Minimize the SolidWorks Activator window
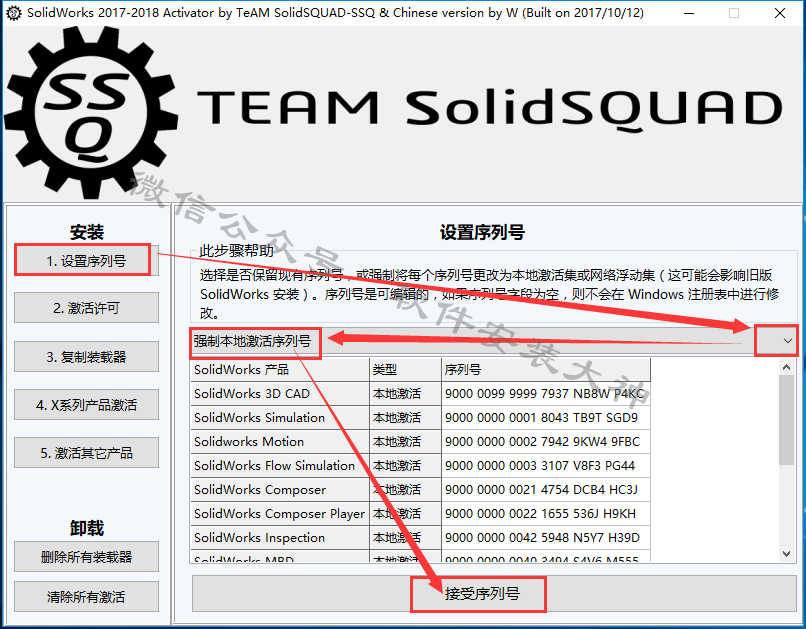 point(689,13)
